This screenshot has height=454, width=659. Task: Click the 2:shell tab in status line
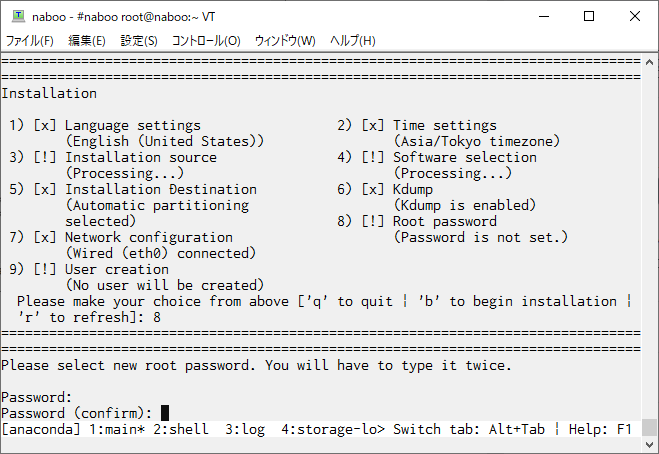coord(181,429)
